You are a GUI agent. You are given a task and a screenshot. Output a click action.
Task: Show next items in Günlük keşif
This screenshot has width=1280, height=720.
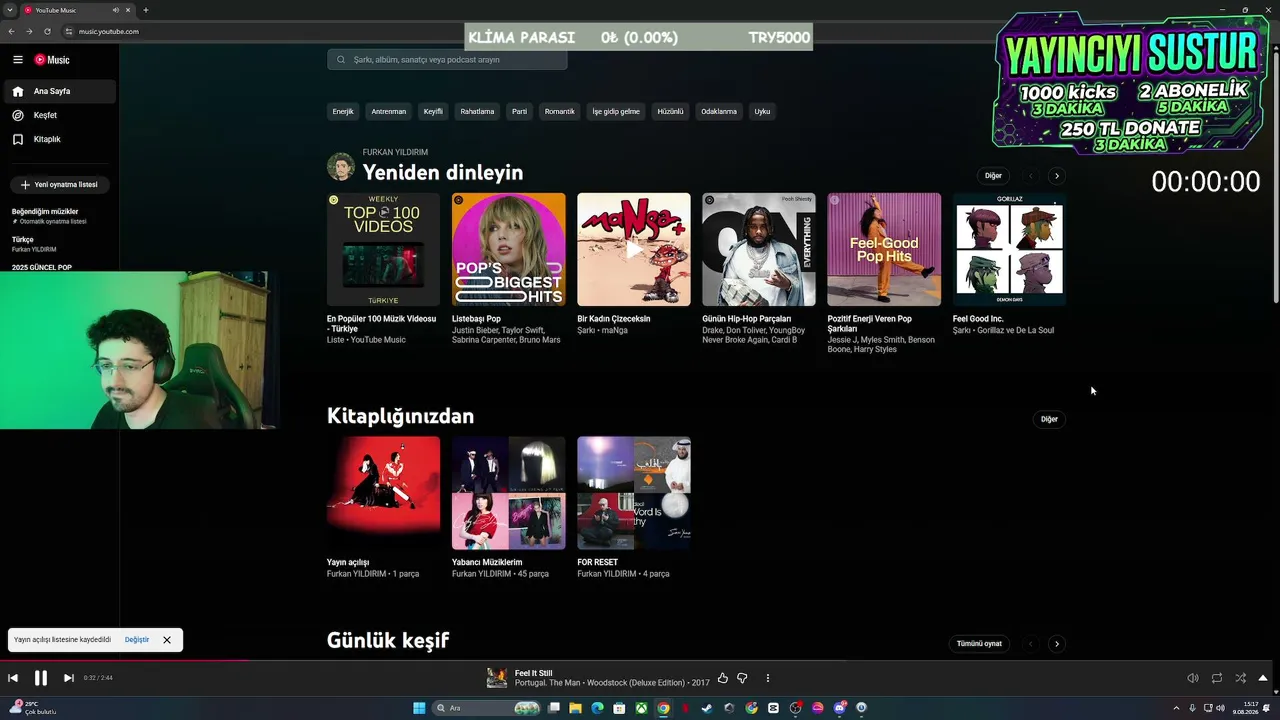1056,644
